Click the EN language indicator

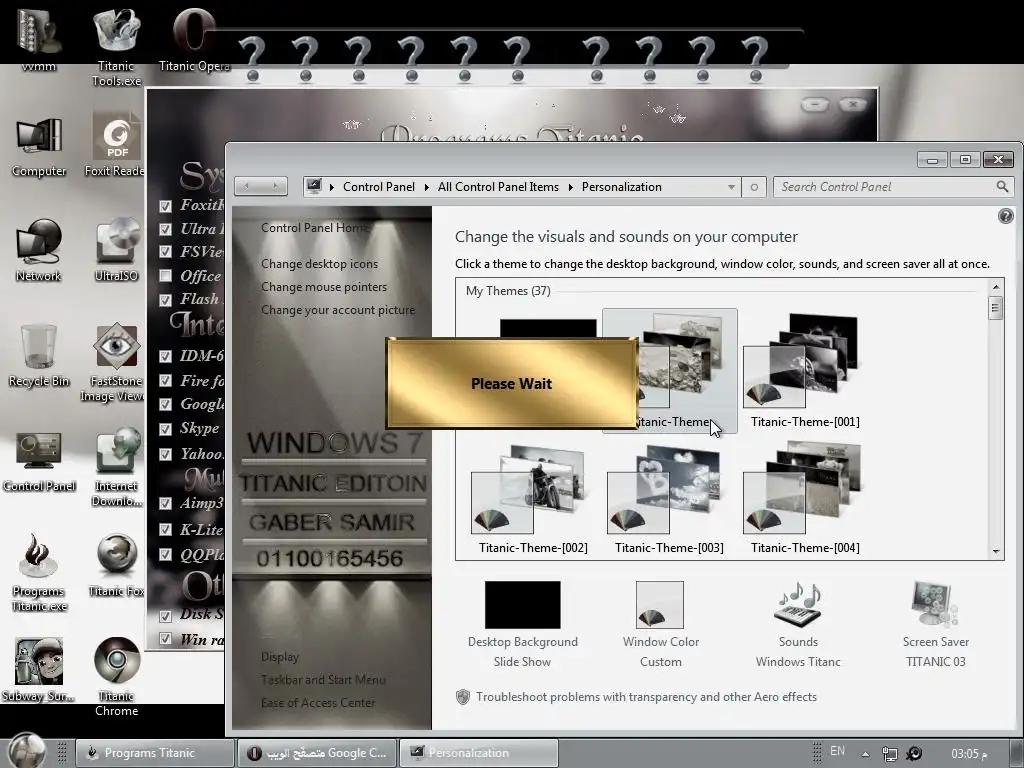[x=837, y=751]
